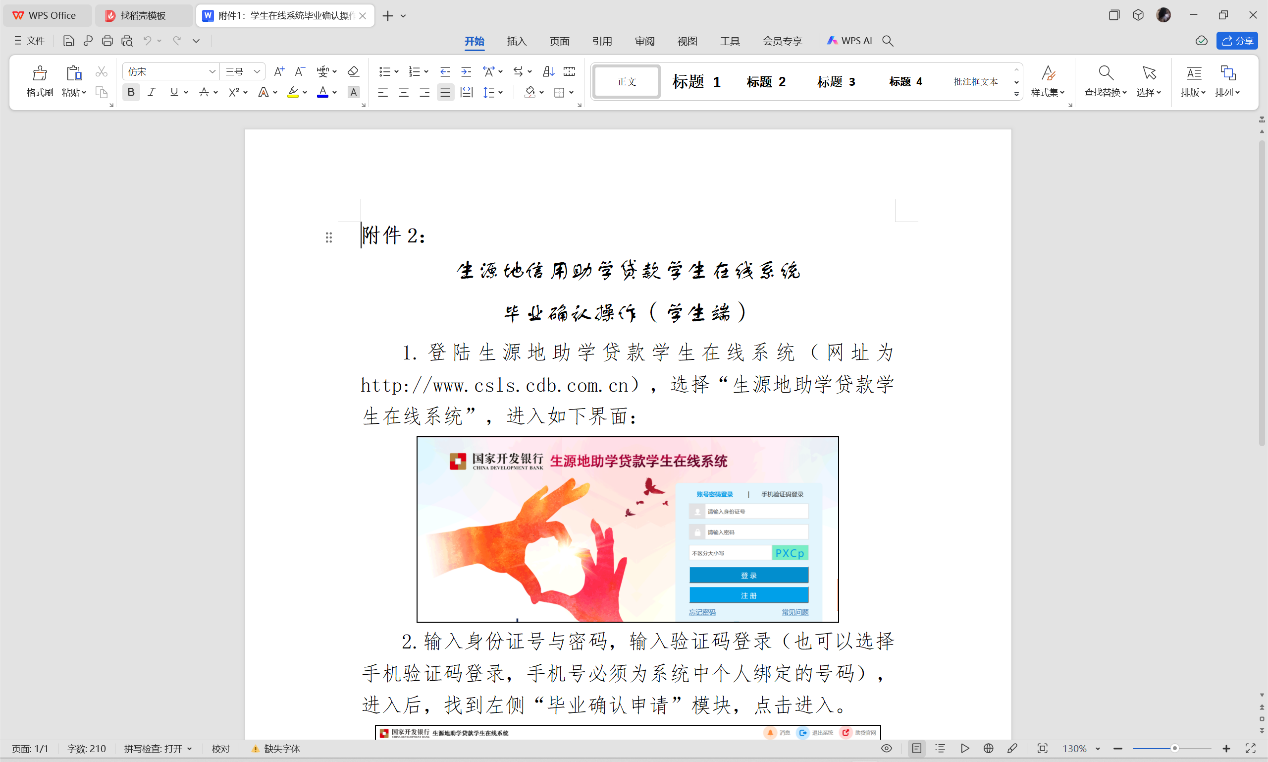Click the clear formatting eraser icon

[353, 71]
